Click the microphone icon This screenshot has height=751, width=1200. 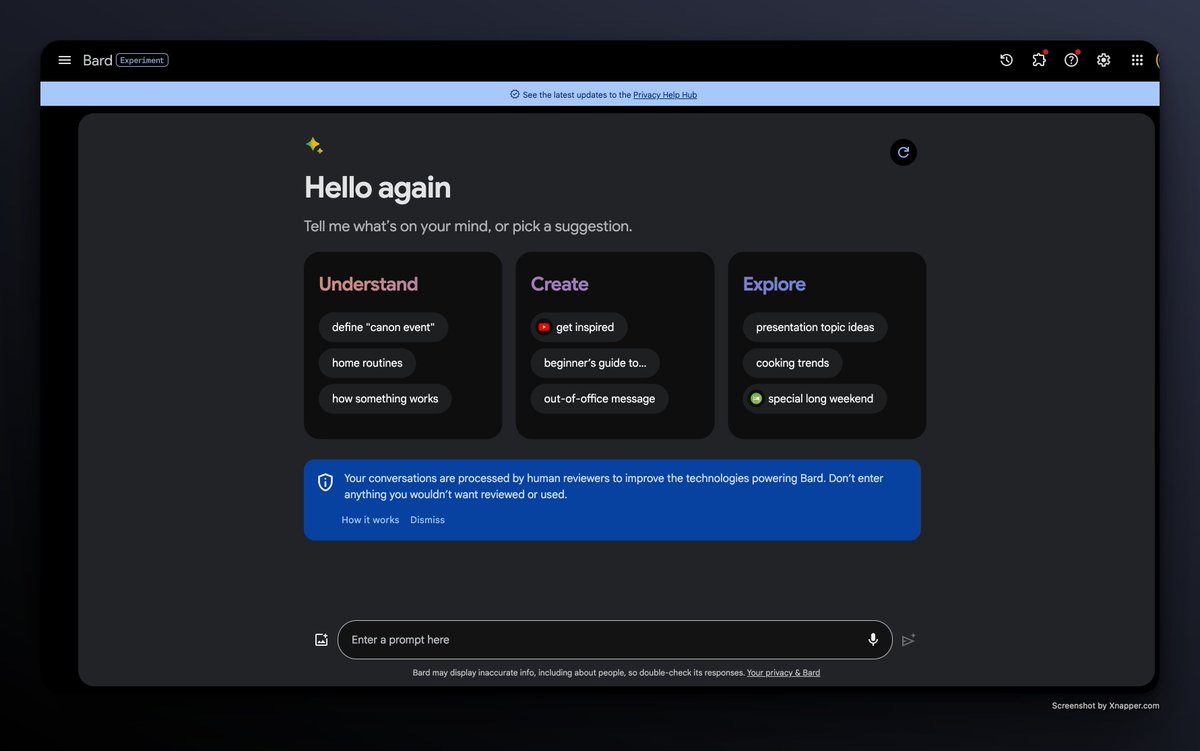pos(873,640)
